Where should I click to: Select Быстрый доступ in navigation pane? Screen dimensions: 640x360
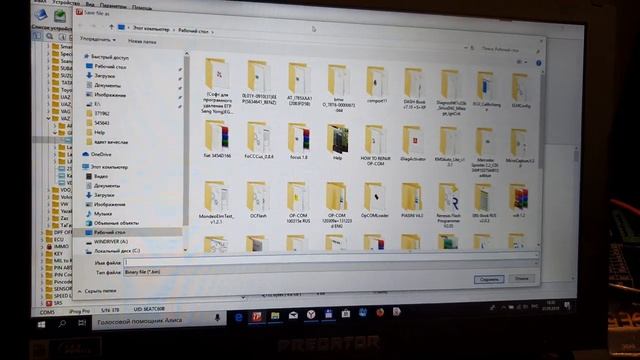tap(106, 57)
